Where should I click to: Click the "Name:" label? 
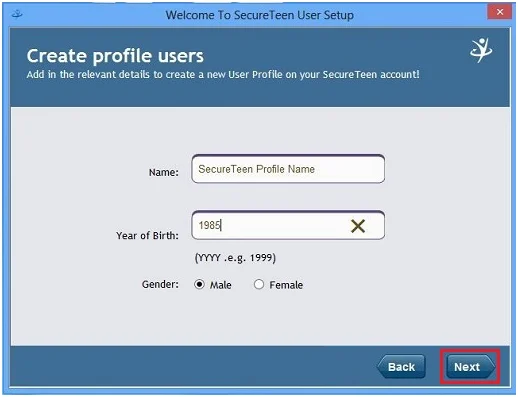pos(164,172)
